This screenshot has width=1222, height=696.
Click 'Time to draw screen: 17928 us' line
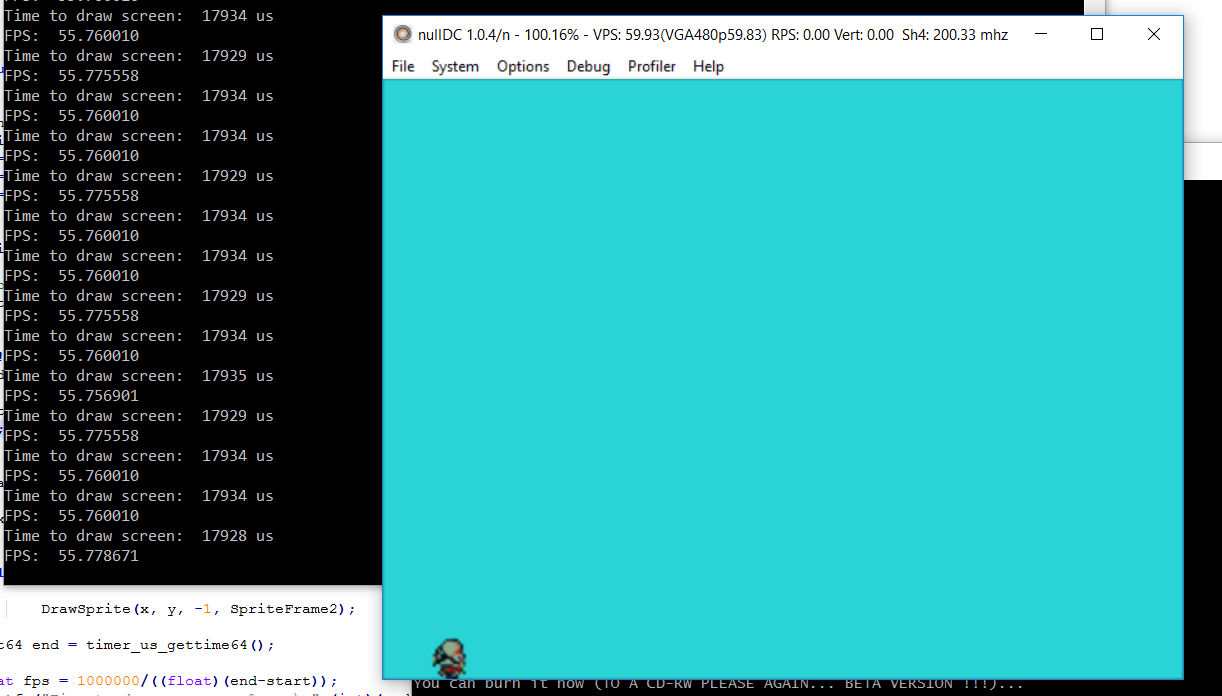tap(139, 536)
